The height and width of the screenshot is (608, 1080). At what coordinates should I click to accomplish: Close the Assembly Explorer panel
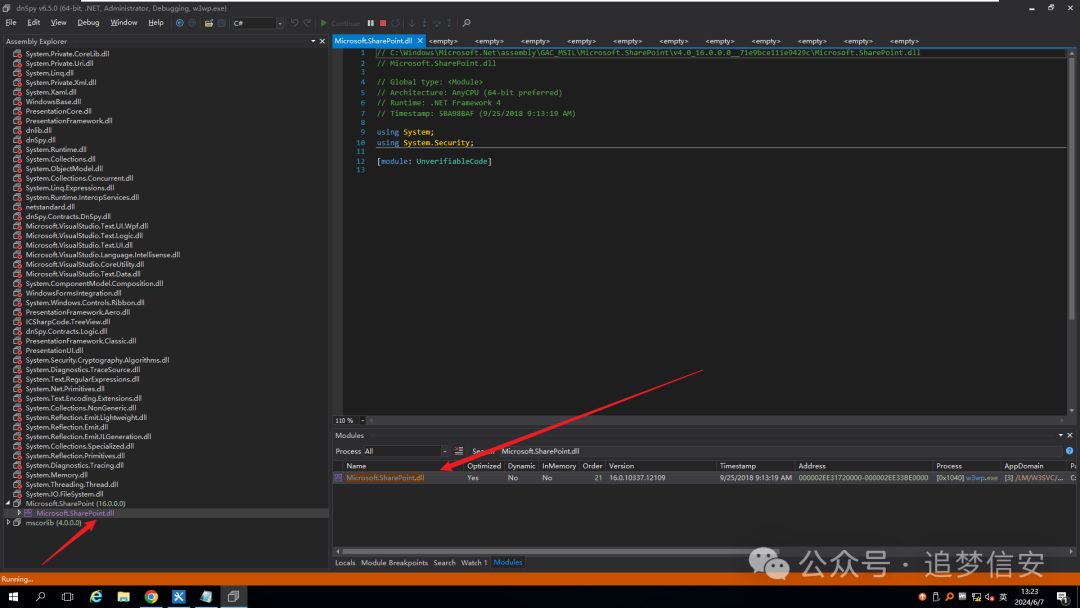322,41
